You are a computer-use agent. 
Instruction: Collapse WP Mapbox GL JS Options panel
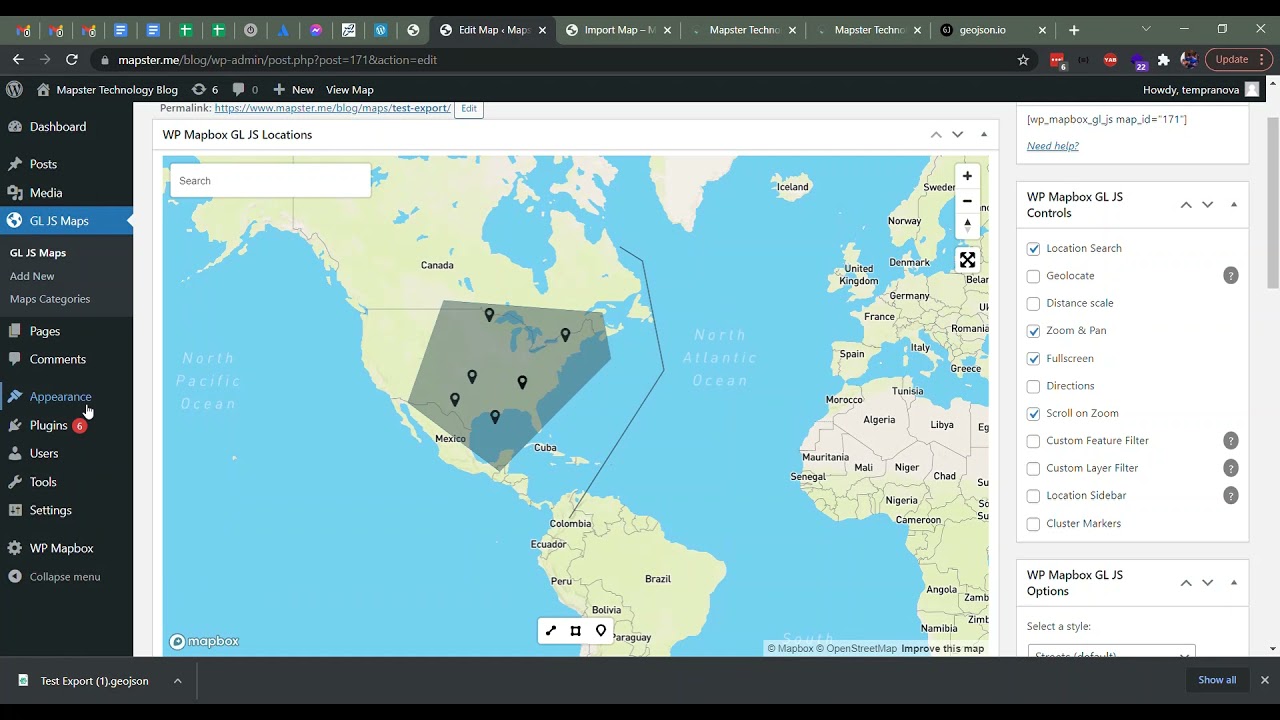(1234, 582)
